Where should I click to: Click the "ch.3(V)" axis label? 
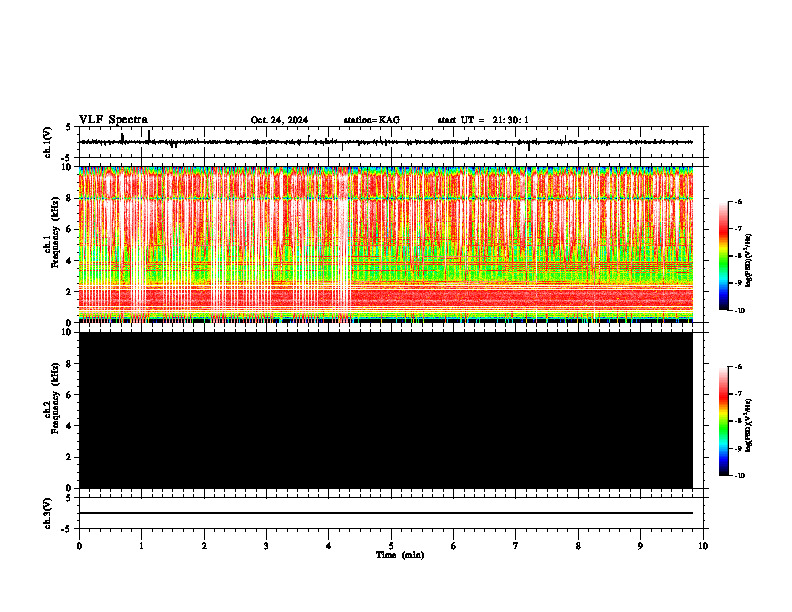47,513
